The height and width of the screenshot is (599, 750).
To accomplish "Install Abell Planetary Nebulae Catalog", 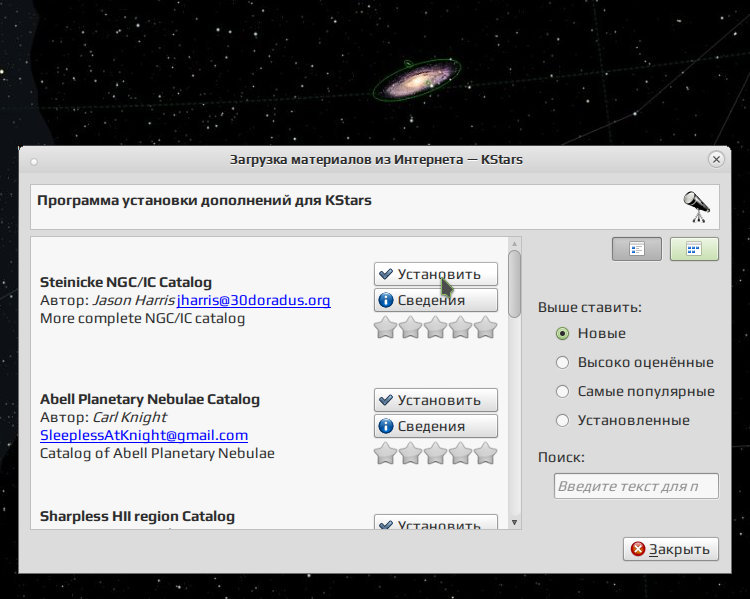I will 436,400.
